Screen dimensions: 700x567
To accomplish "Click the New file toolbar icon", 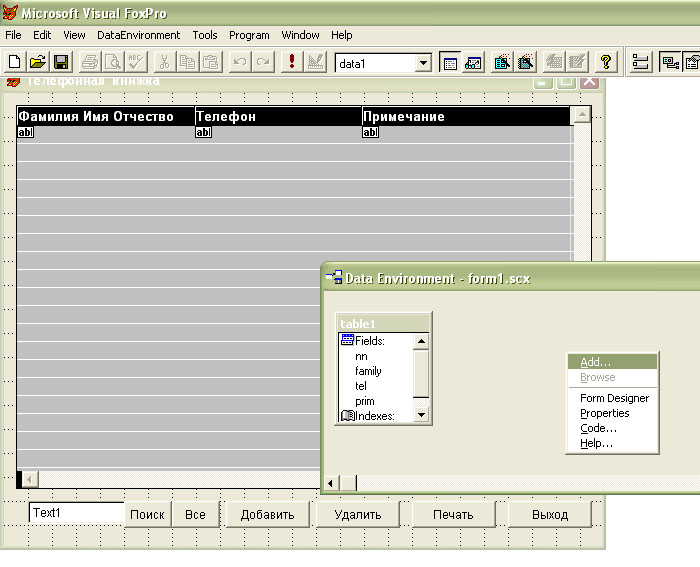I will (14, 62).
